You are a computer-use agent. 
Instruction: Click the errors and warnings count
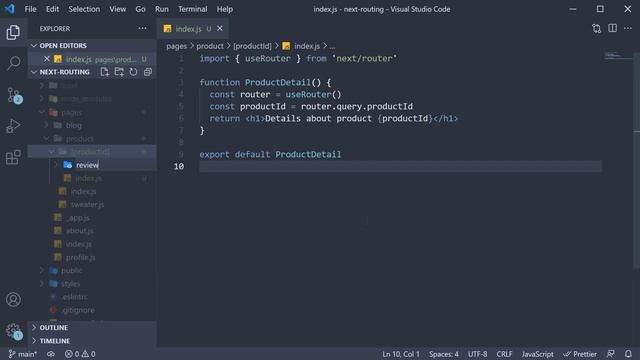click(x=80, y=354)
